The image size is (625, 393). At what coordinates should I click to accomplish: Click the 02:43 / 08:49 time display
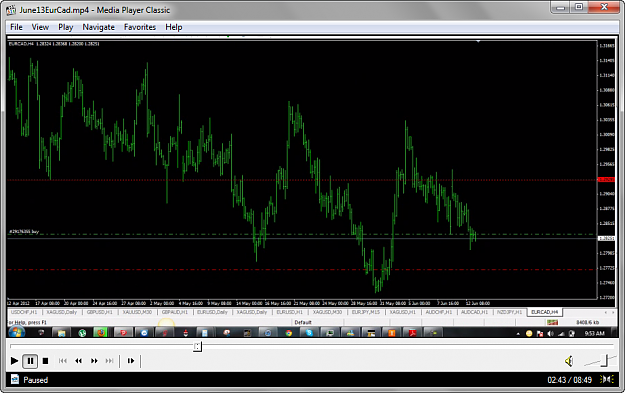(x=570, y=380)
